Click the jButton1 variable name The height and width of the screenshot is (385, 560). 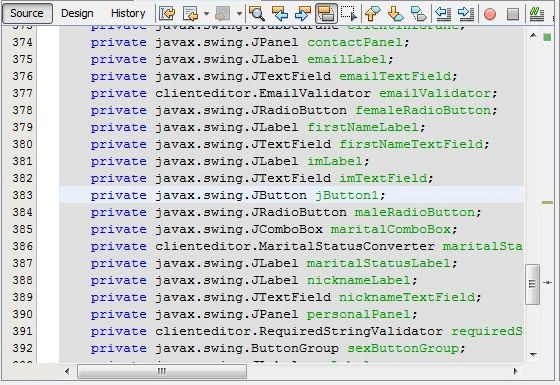coord(346,195)
